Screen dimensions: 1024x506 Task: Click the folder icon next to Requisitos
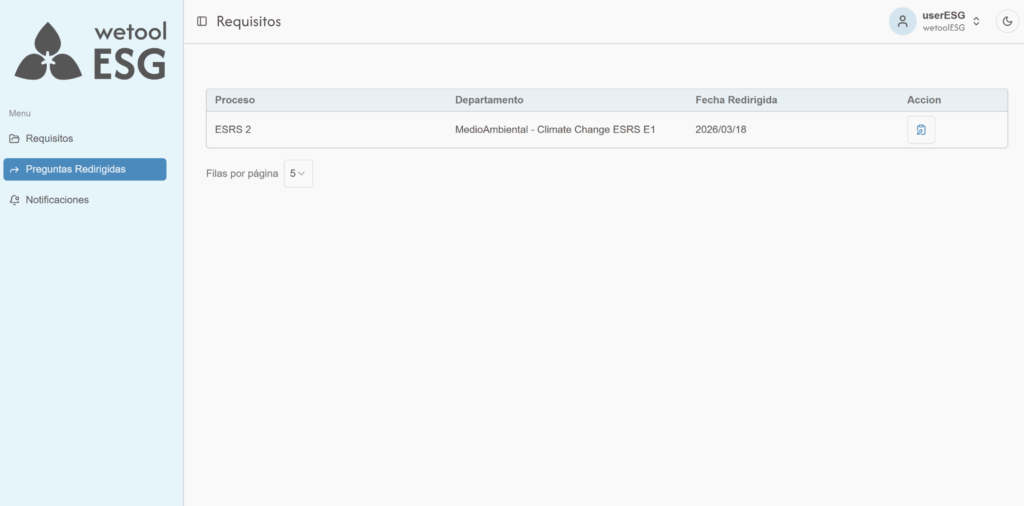(14, 138)
